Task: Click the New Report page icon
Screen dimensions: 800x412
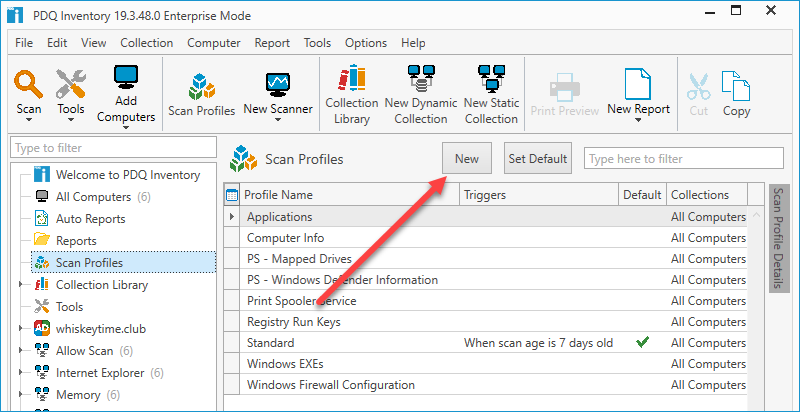Action: 638,84
